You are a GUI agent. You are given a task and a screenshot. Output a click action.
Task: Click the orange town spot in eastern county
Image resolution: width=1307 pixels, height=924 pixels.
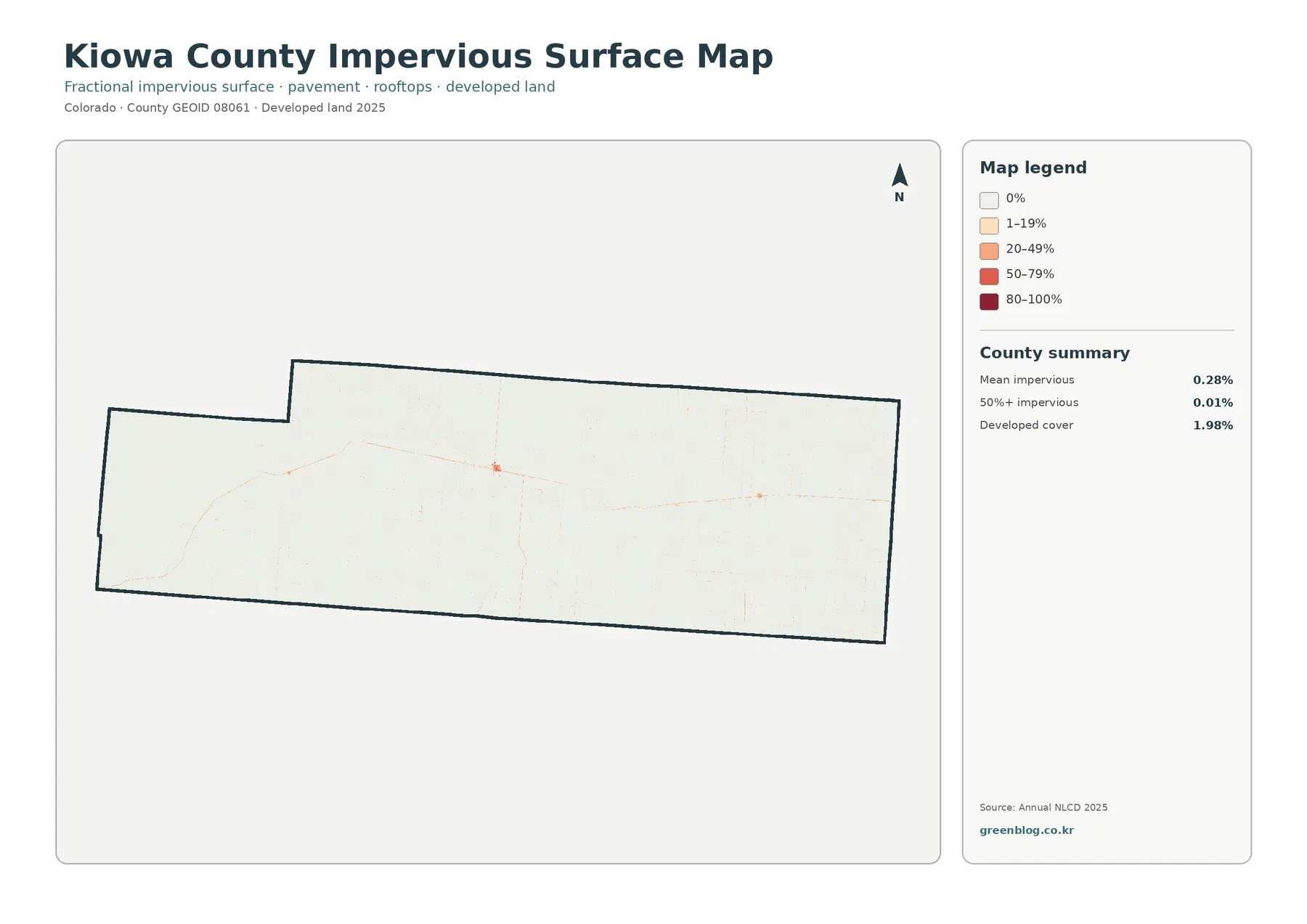pyautogui.click(x=759, y=496)
